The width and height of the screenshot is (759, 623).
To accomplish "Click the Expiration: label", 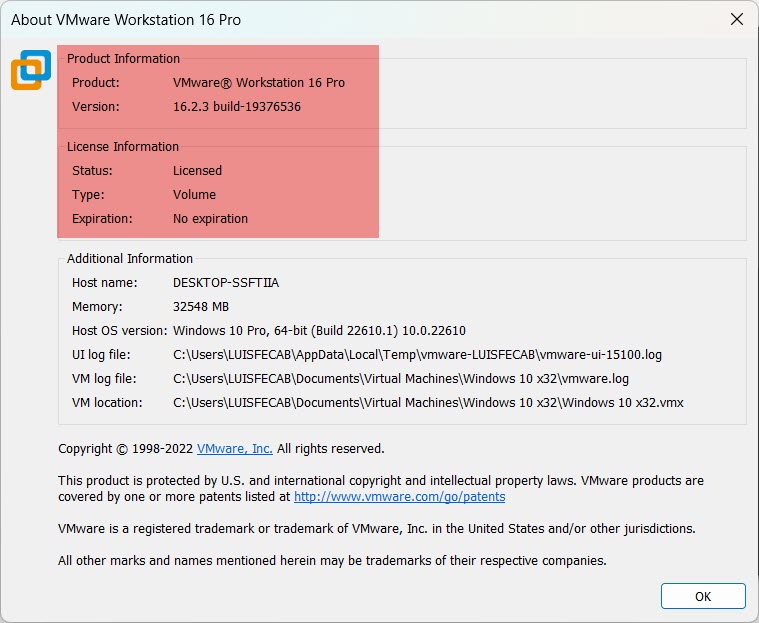I will tap(102, 219).
